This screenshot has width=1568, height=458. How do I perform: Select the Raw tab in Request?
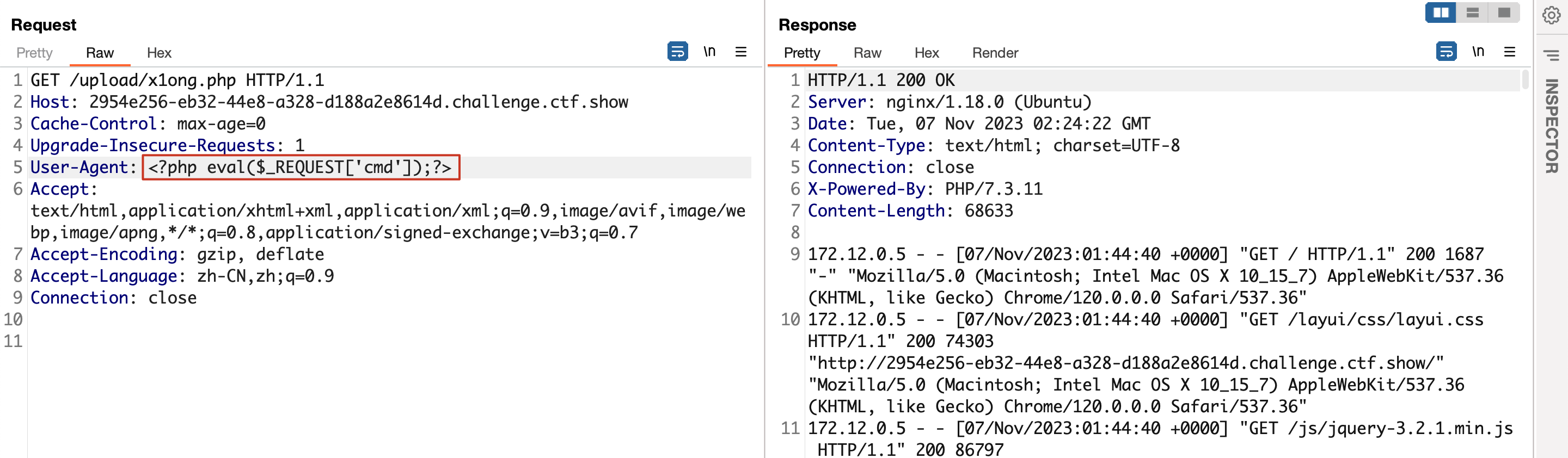click(100, 53)
